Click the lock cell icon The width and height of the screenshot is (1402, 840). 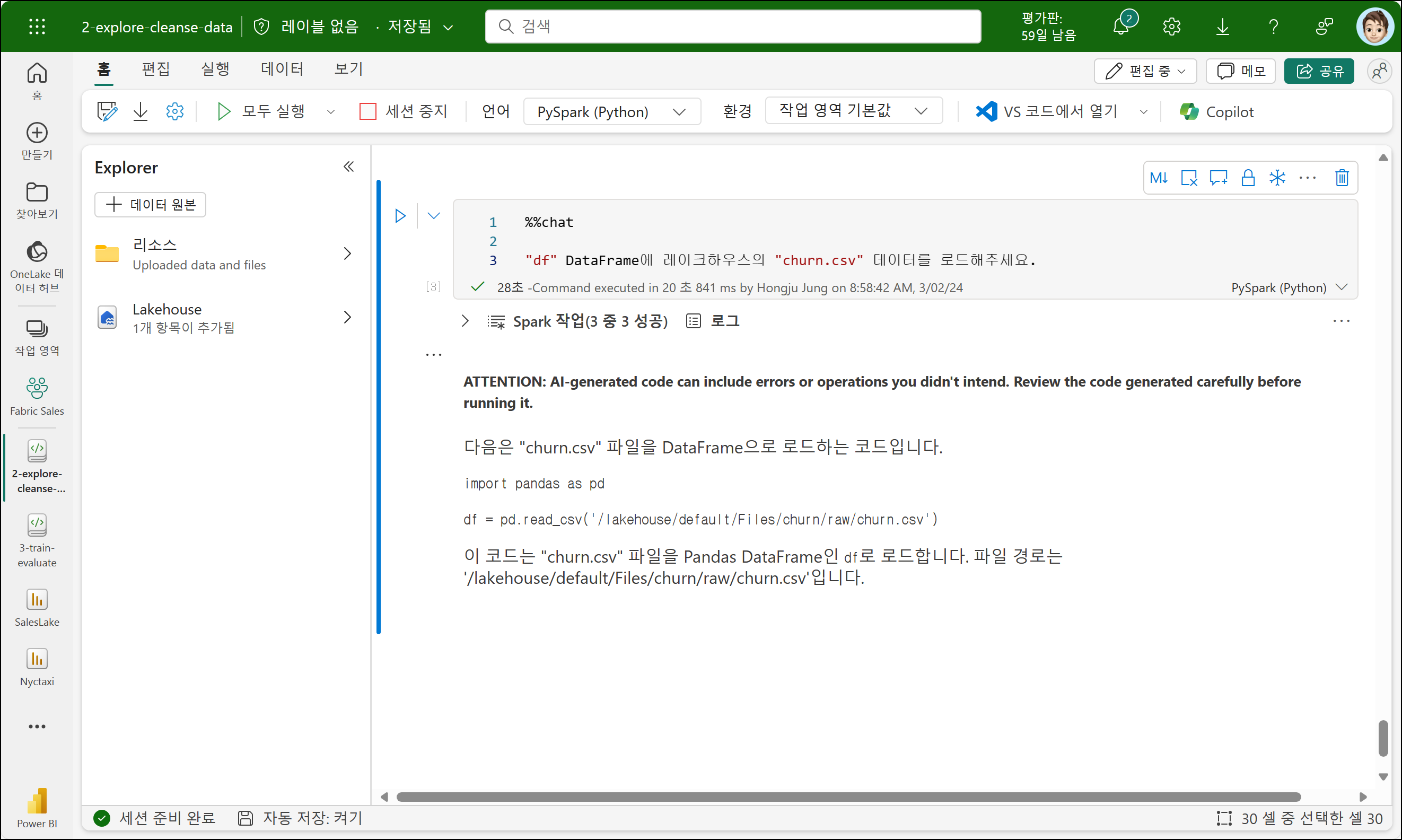(1248, 178)
